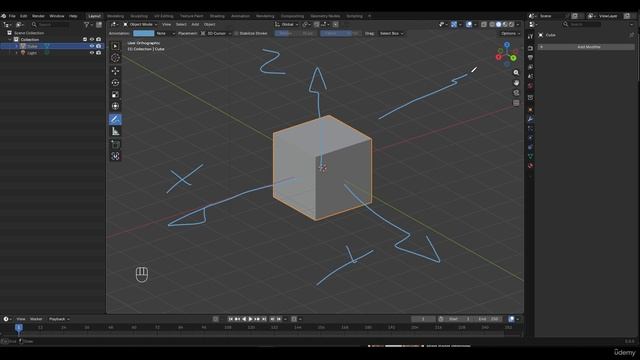Click the timeline play button

tap(251, 319)
